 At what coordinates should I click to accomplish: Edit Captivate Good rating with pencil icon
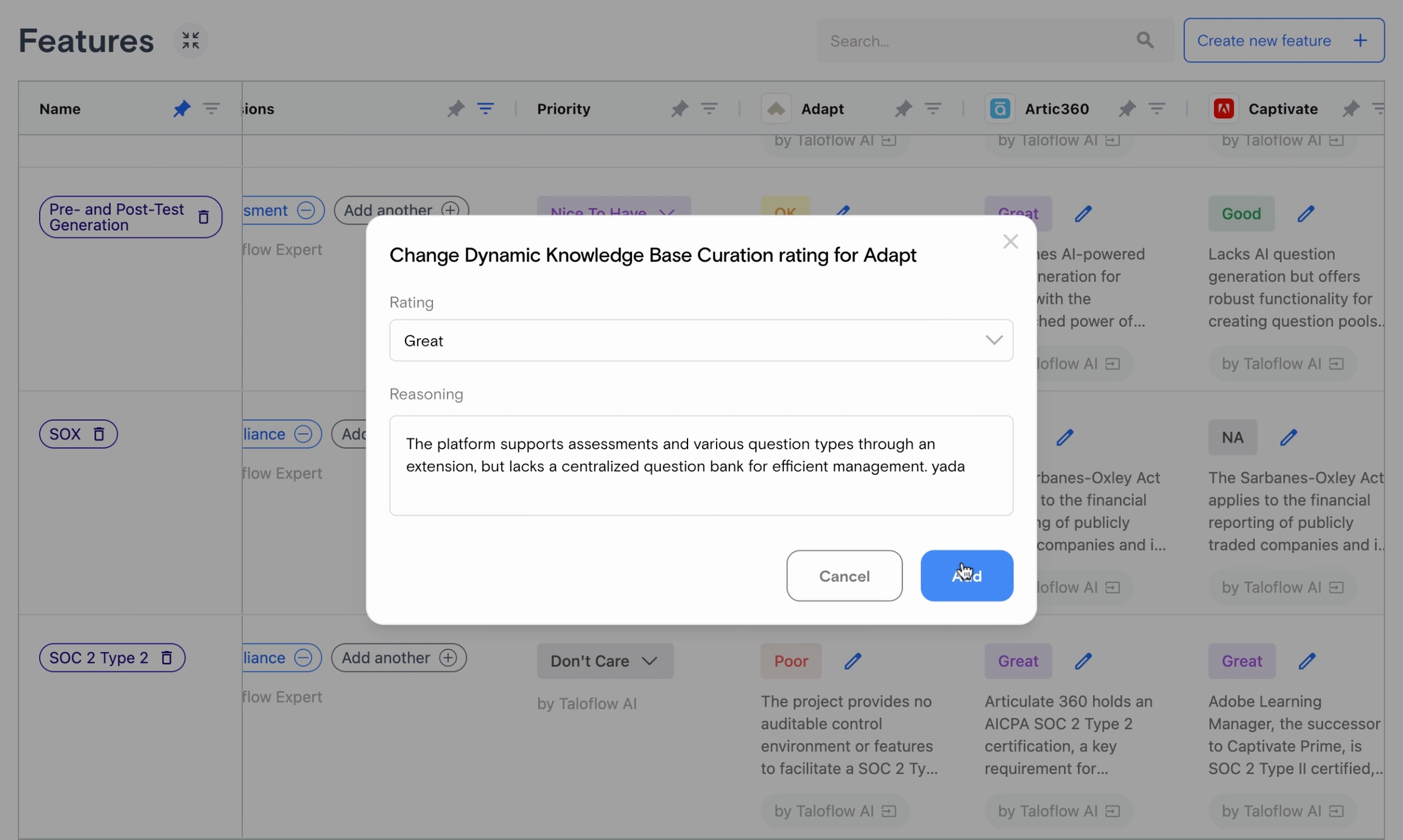point(1306,214)
